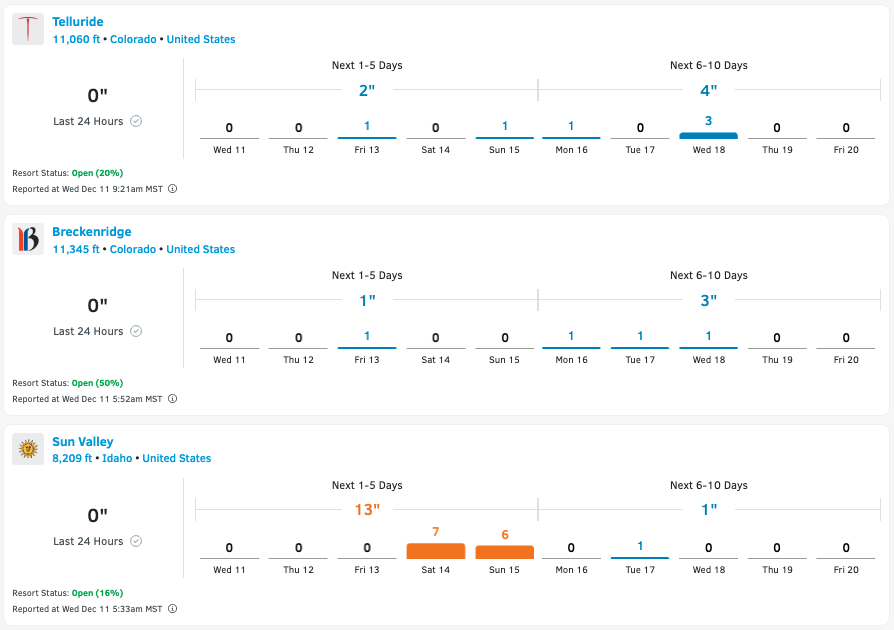Click the Telluride resort logo
Image resolution: width=894 pixels, height=630 pixels.
(27, 29)
